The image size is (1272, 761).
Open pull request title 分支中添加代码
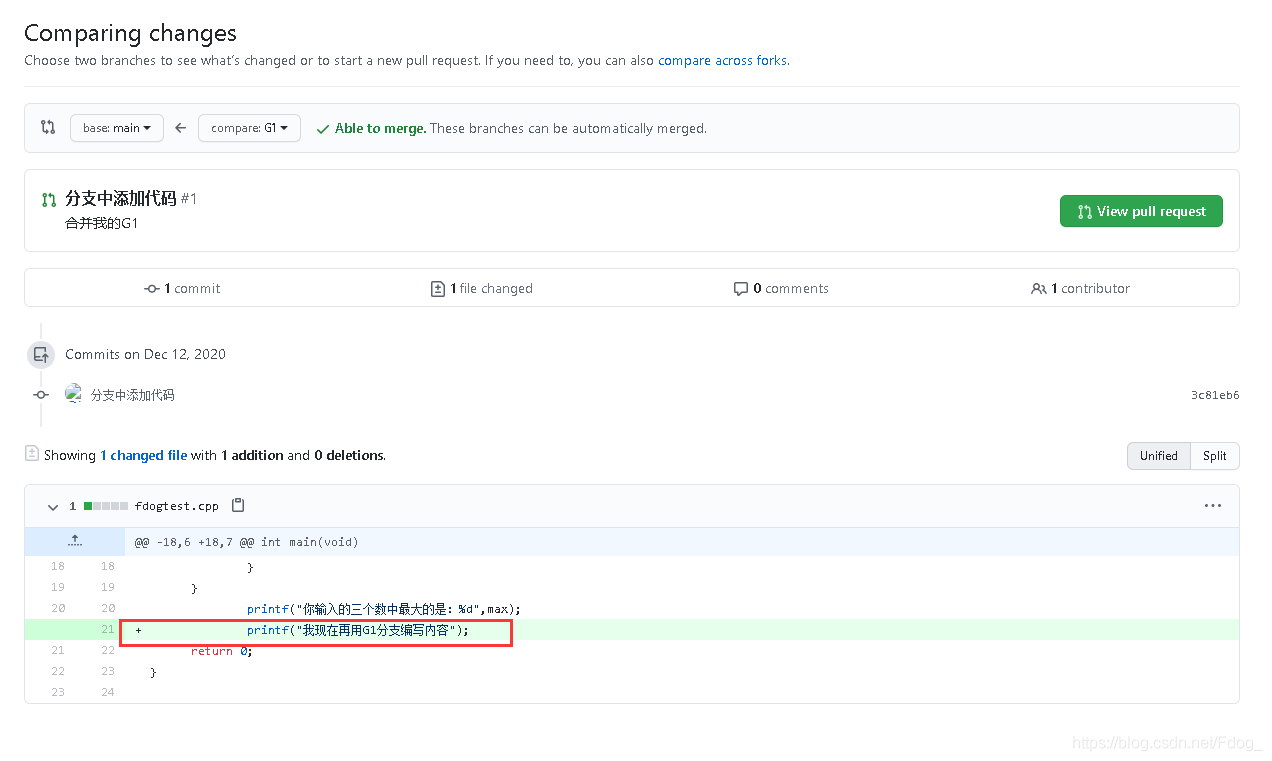tap(121, 198)
